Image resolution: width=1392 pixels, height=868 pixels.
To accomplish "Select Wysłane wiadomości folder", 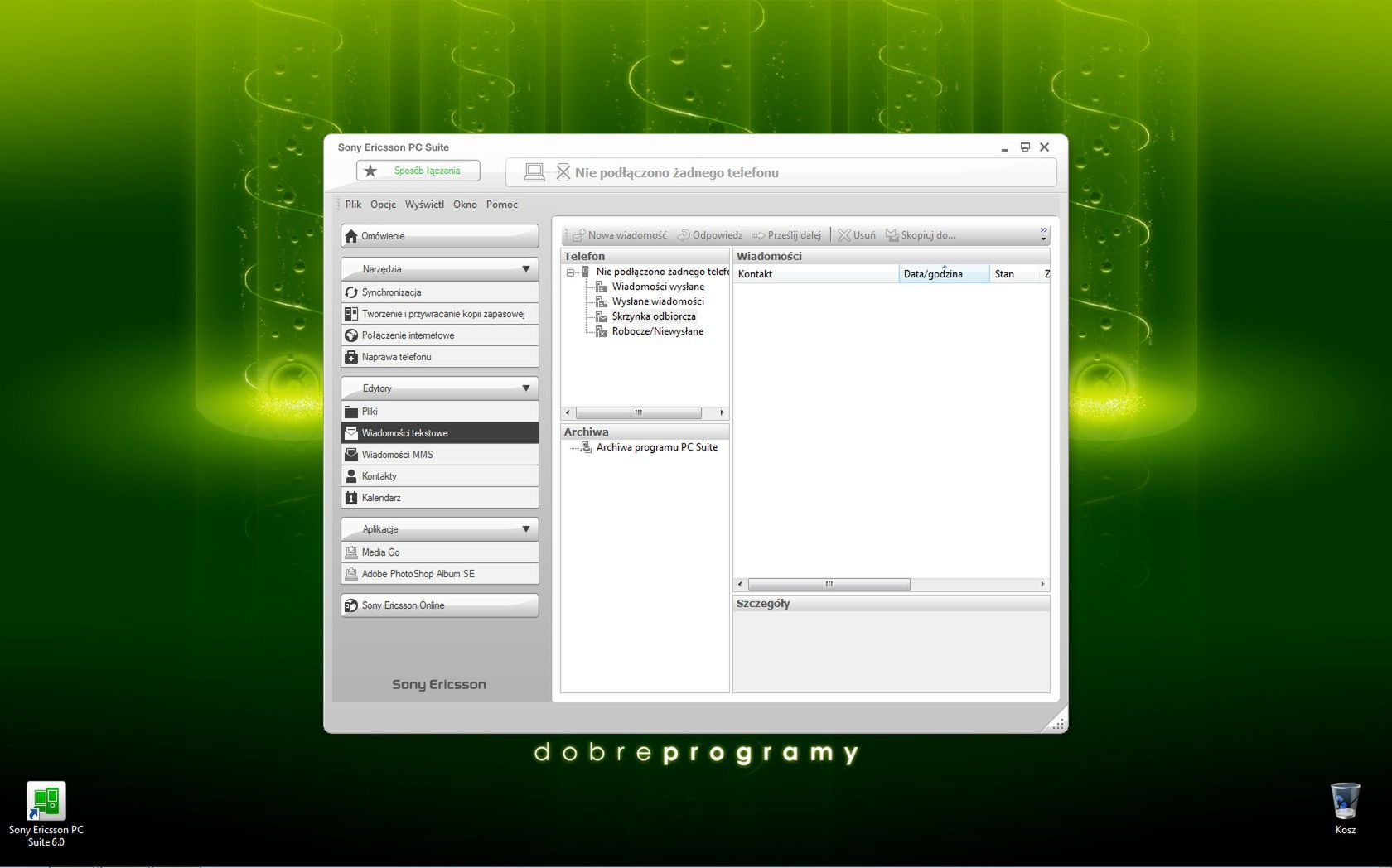I will point(658,301).
